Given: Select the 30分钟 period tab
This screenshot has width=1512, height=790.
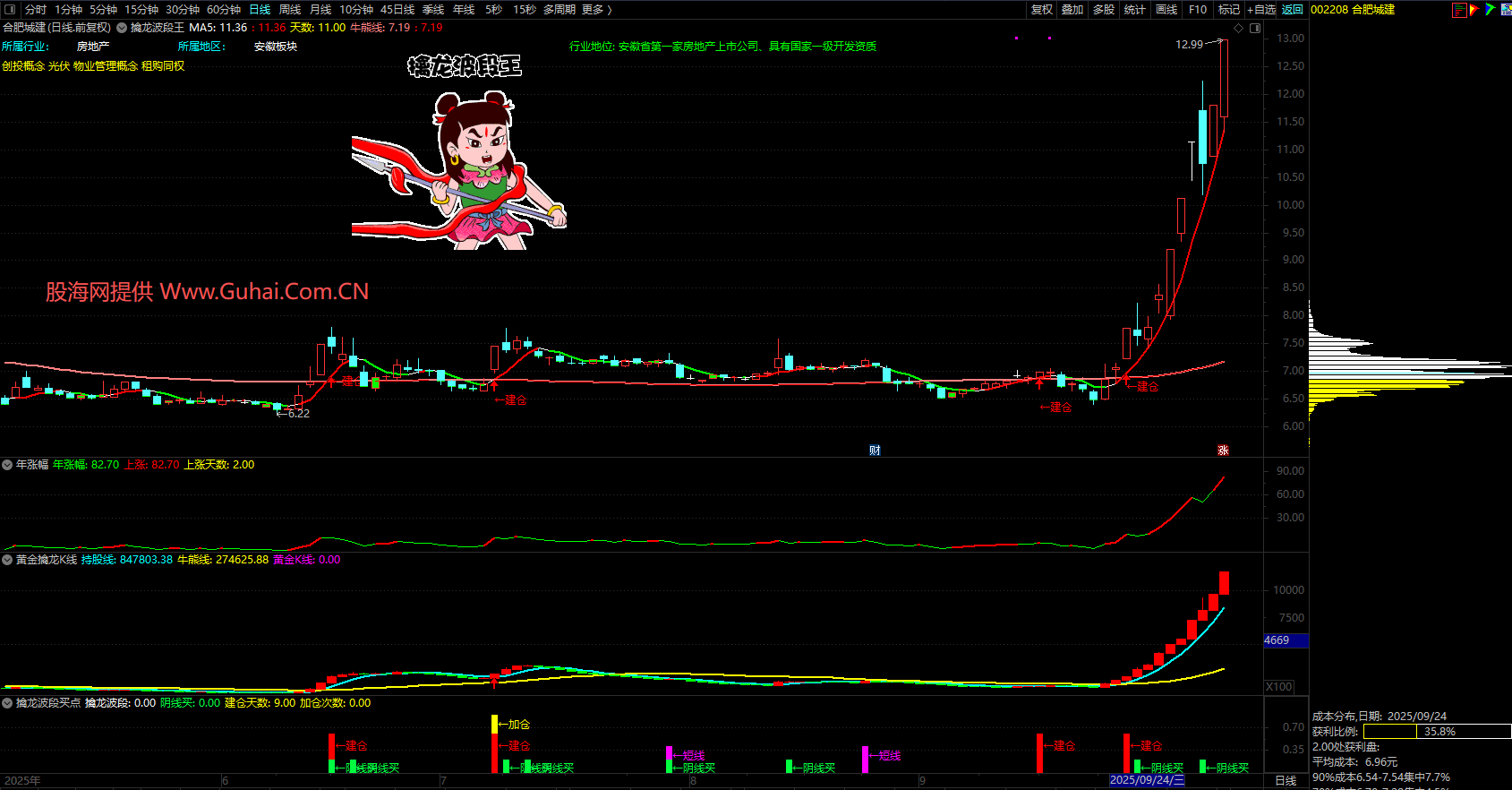Looking at the screenshot, I should 183,10.
